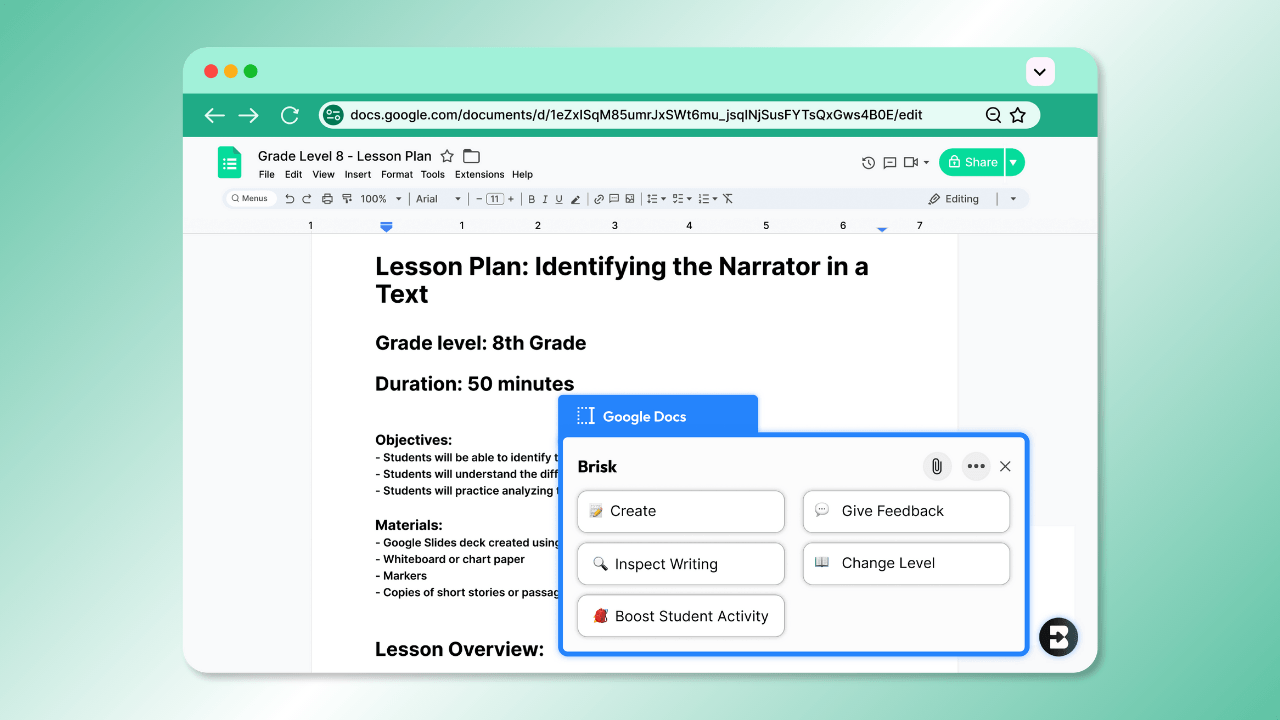Screen dimensions: 1280x720
Task: Click the print icon in toolbar
Action: point(327,199)
